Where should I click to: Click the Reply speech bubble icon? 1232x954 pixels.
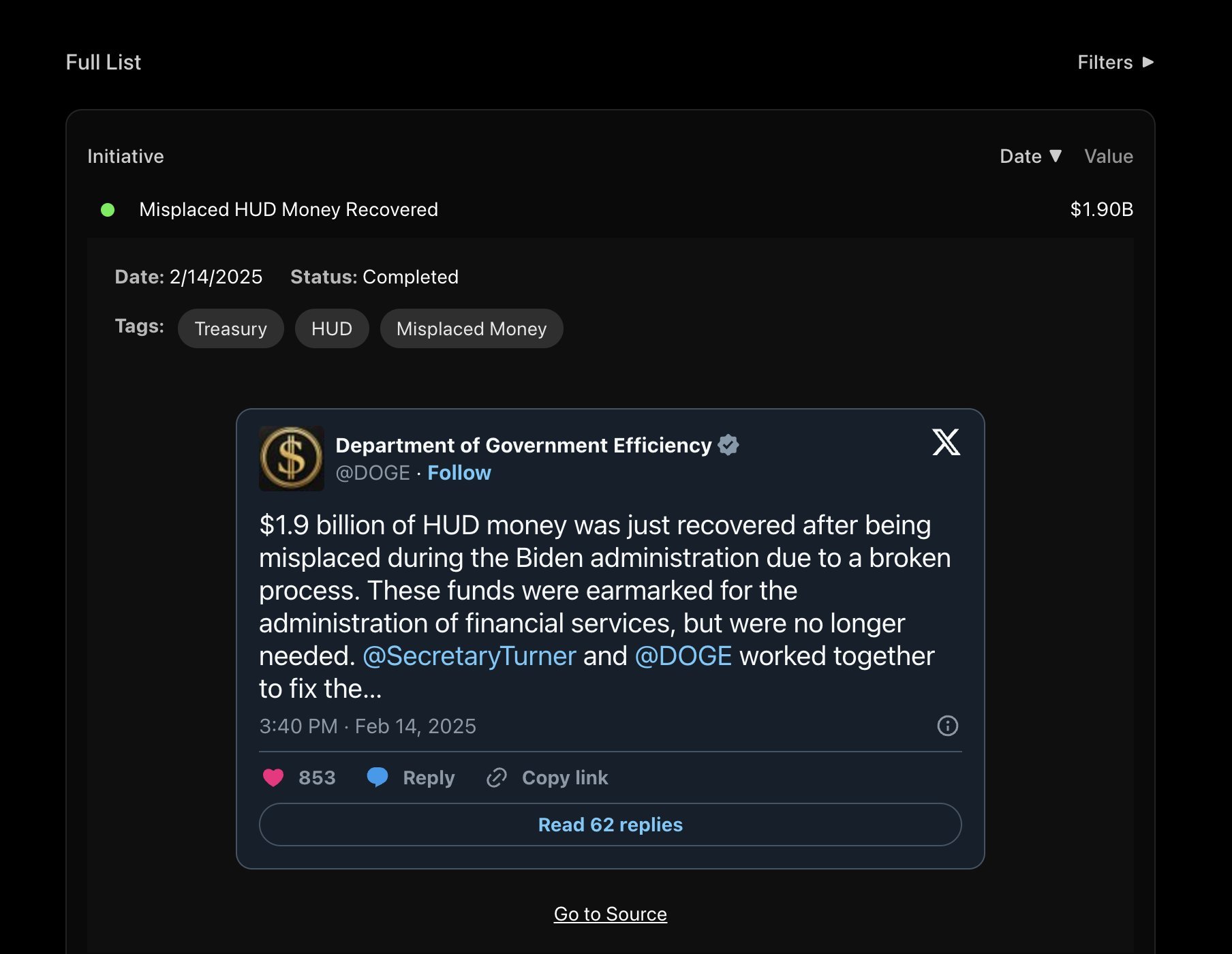pyautogui.click(x=378, y=778)
